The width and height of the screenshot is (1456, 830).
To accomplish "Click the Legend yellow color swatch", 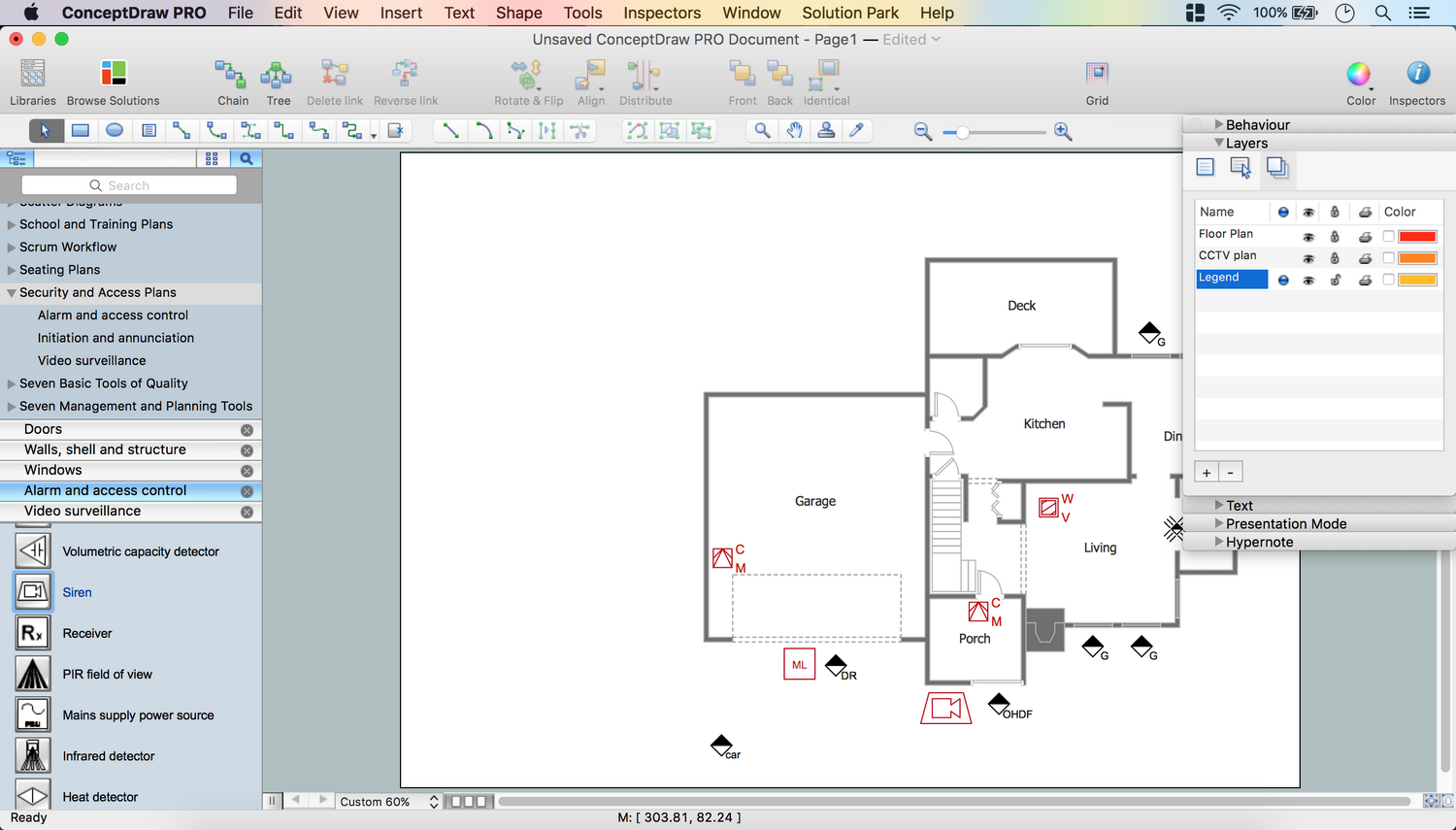I will click(x=1417, y=280).
